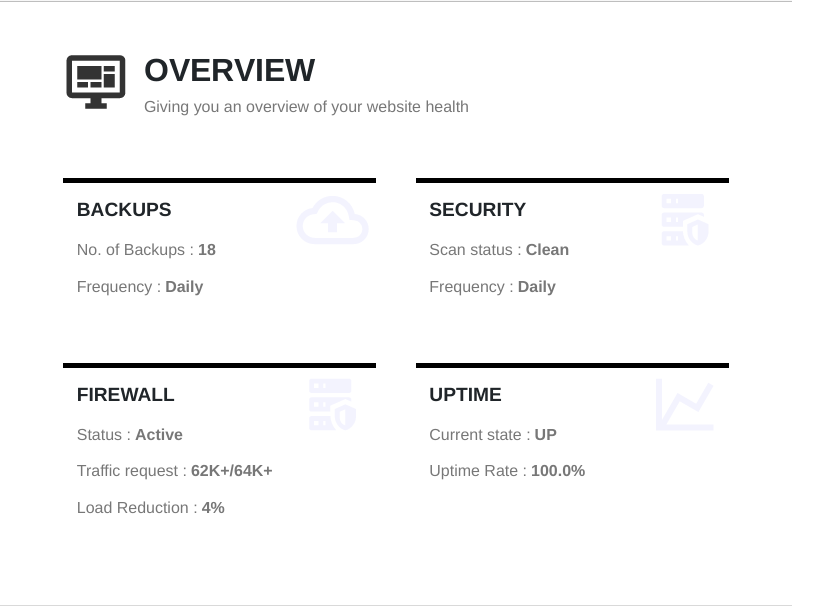Image resolution: width=819 pixels, height=606 pixels.
Task: Click the Backups cloud upload icon
Action: coord(332,221)
